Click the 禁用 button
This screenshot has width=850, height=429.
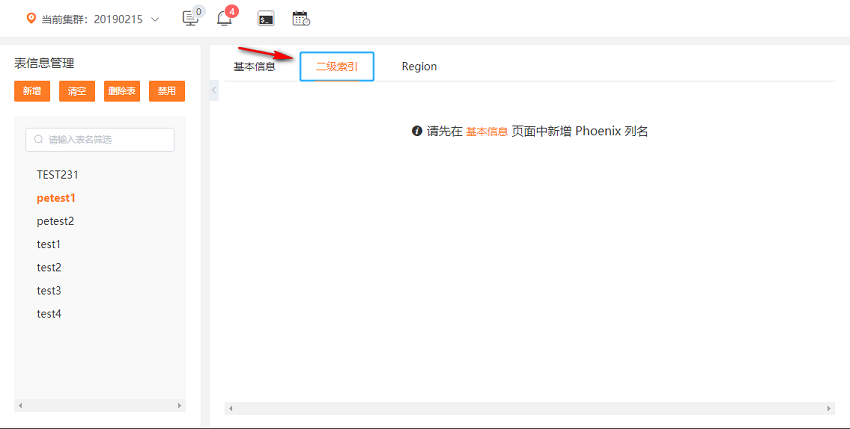(x=167, y=91)
